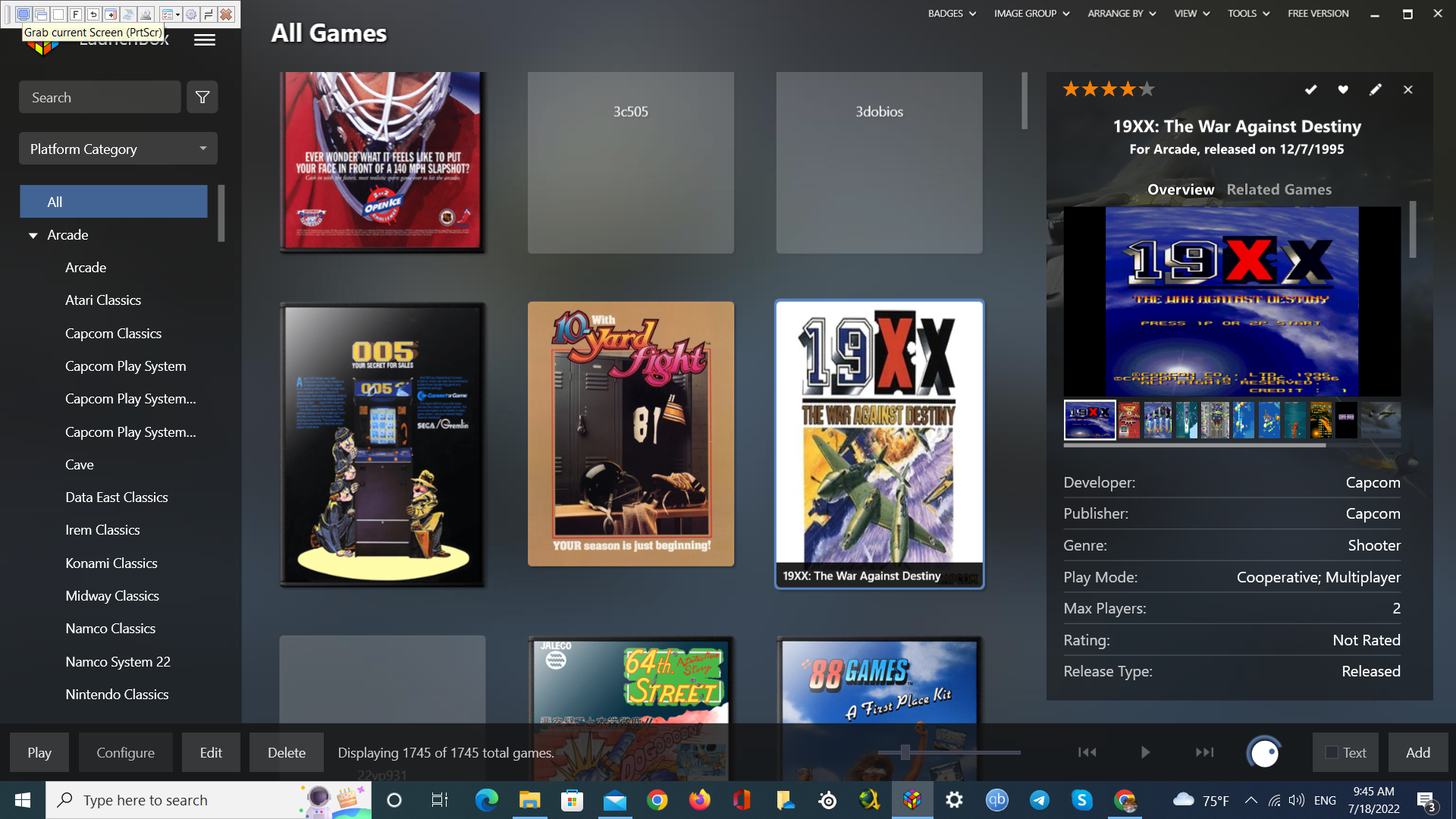Select the Overview tab
Image resolution: width=1456 pixels, height=819 pixels.
click(x=1180, y=190)
